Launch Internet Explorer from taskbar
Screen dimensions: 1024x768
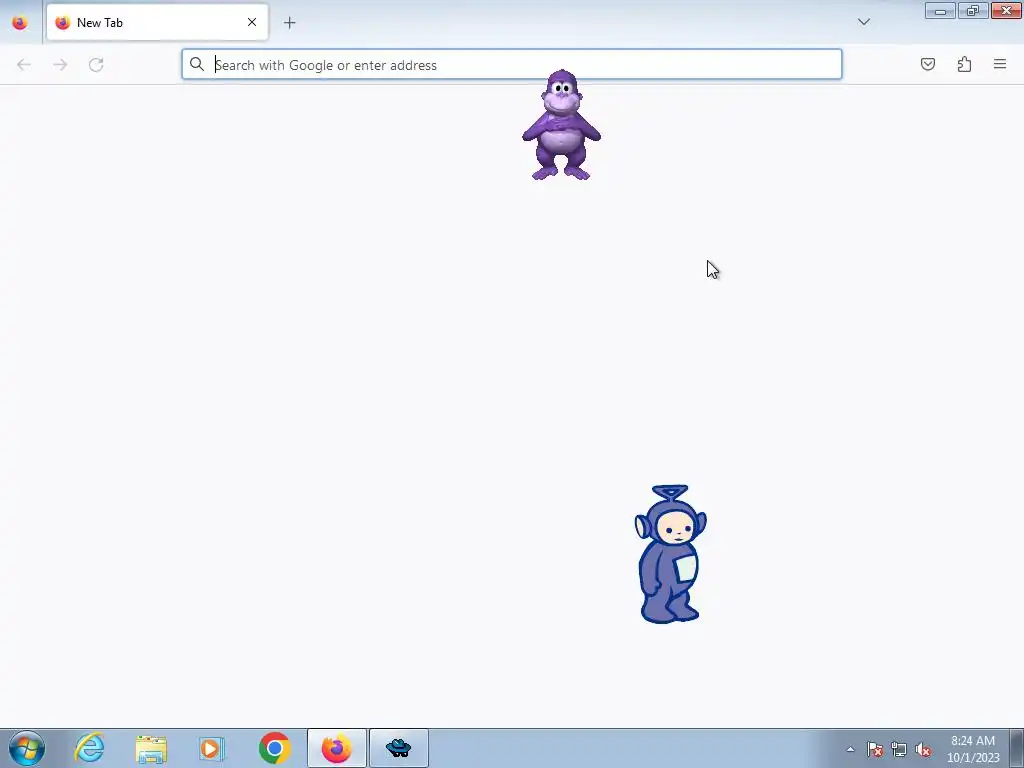click(x=89, y=748)
